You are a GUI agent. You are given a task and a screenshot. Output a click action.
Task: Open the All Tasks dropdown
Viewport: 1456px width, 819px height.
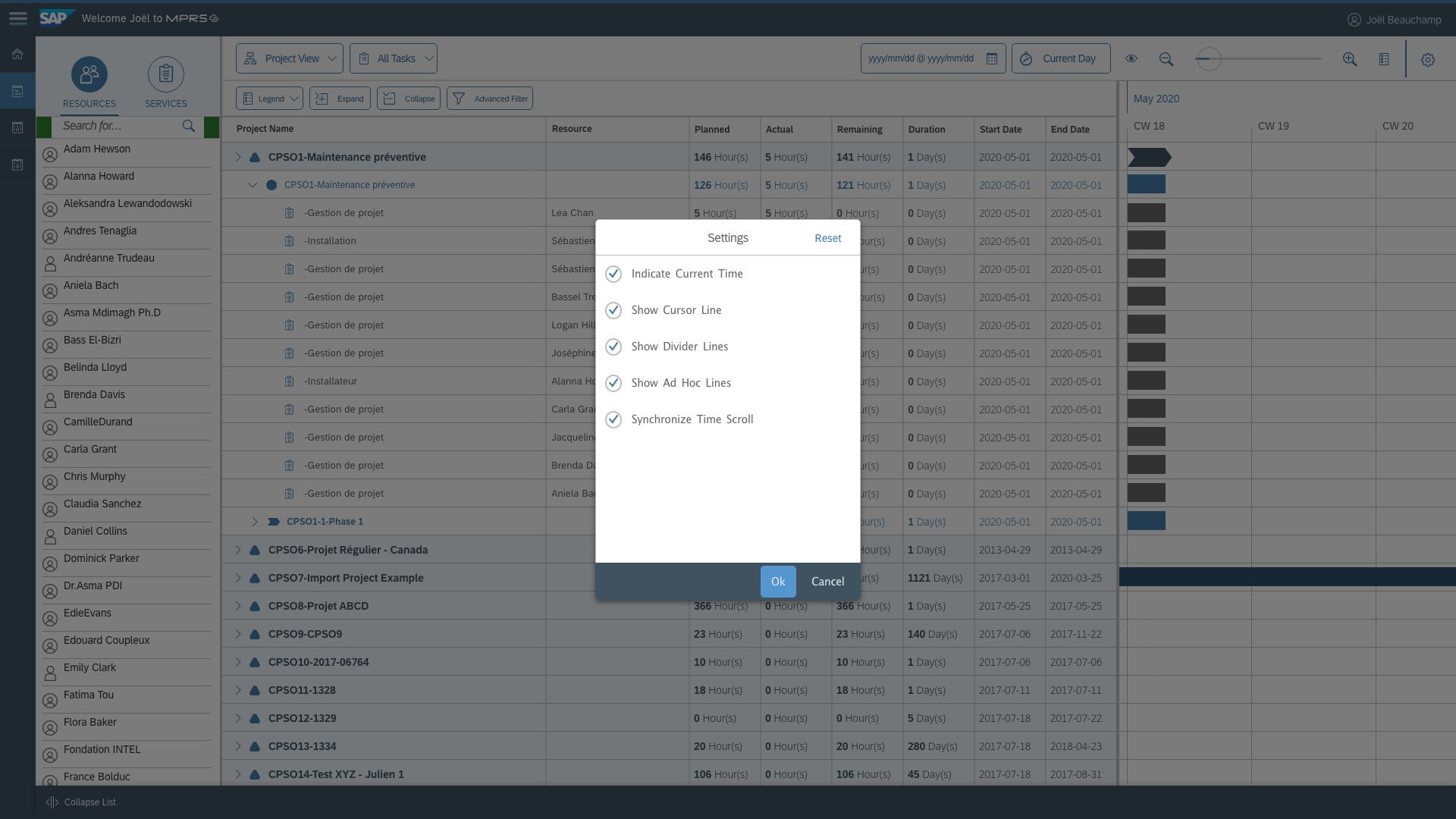pos(394,58)
